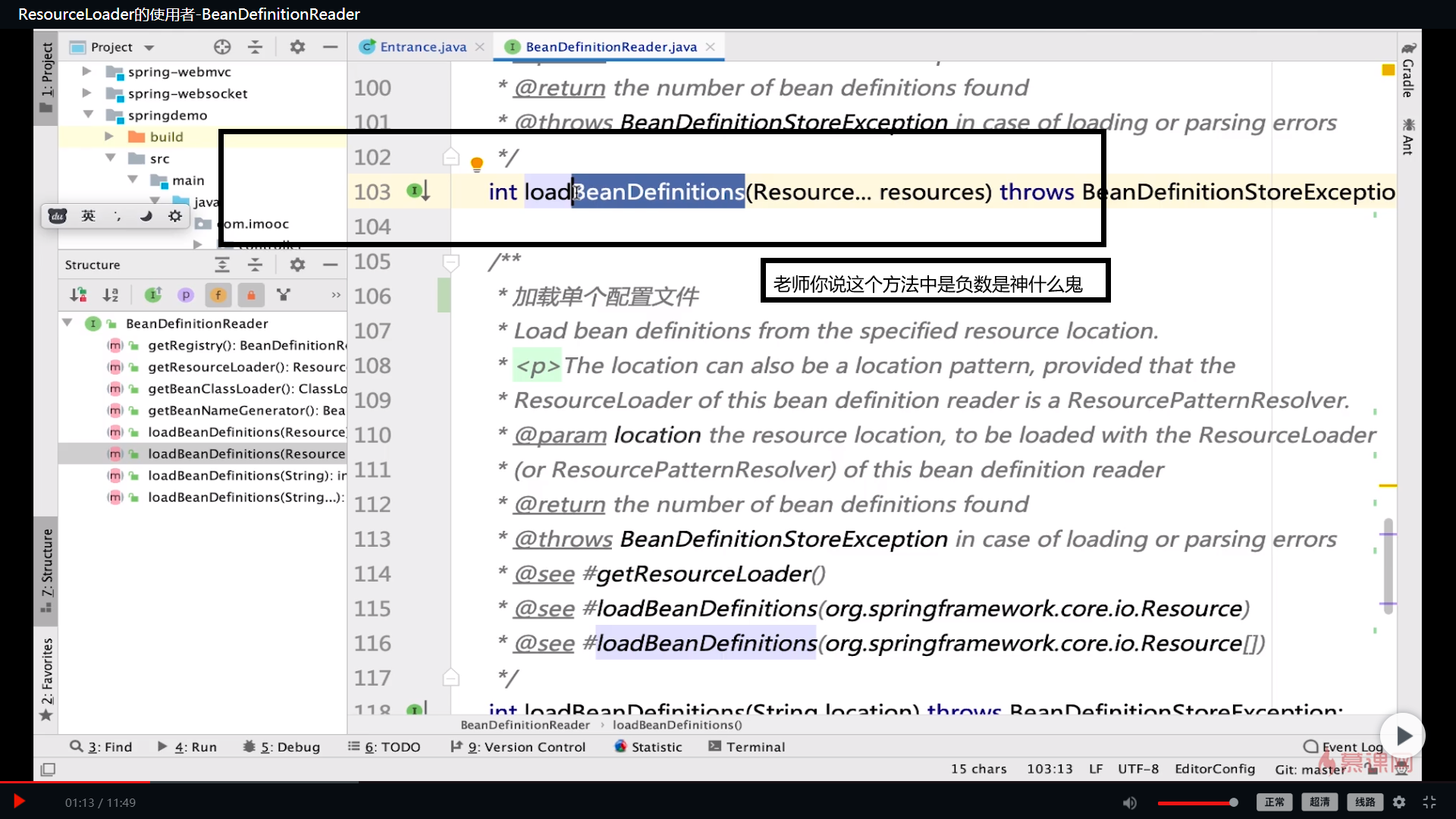Click the show inherited members icon
This screenshot has height=819, width=1456.
tap(153, 294)
